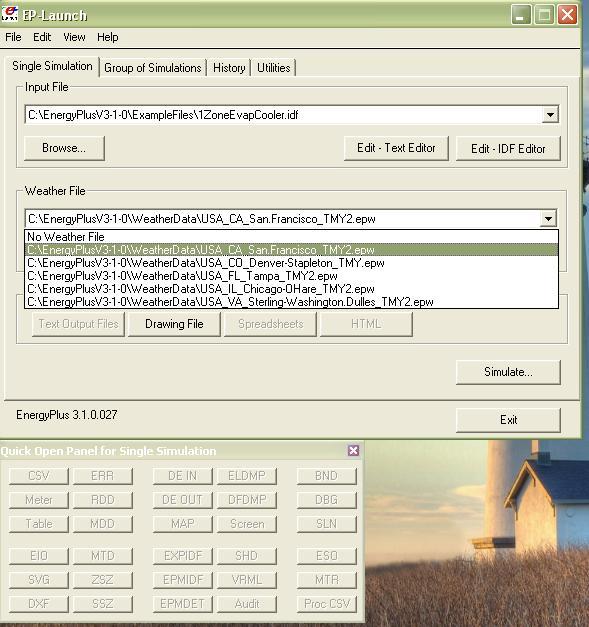
Task: Click the Weather File path field
Action: 282,219
